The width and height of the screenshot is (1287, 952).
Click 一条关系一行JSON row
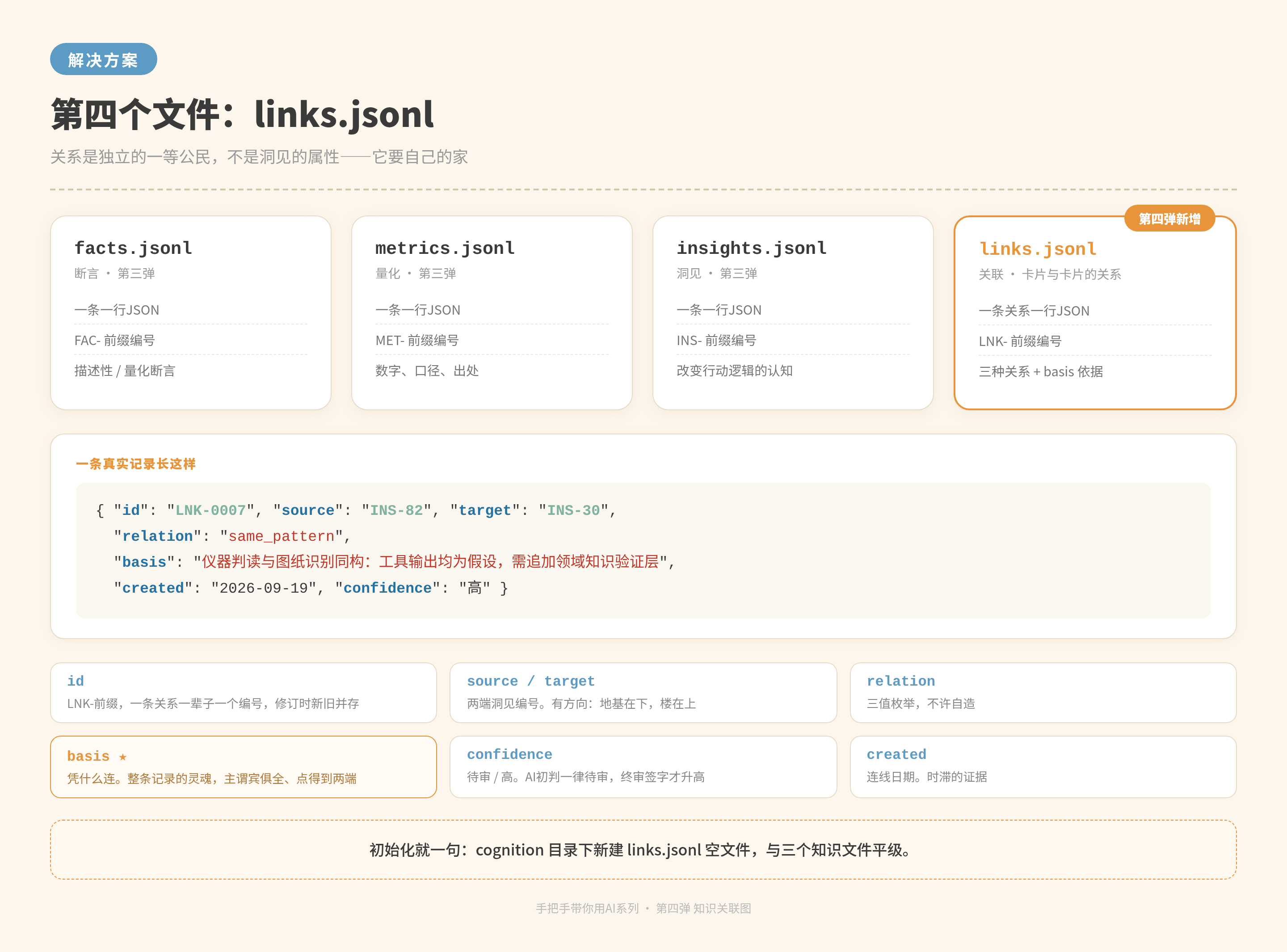click(x=1094, y=311)
